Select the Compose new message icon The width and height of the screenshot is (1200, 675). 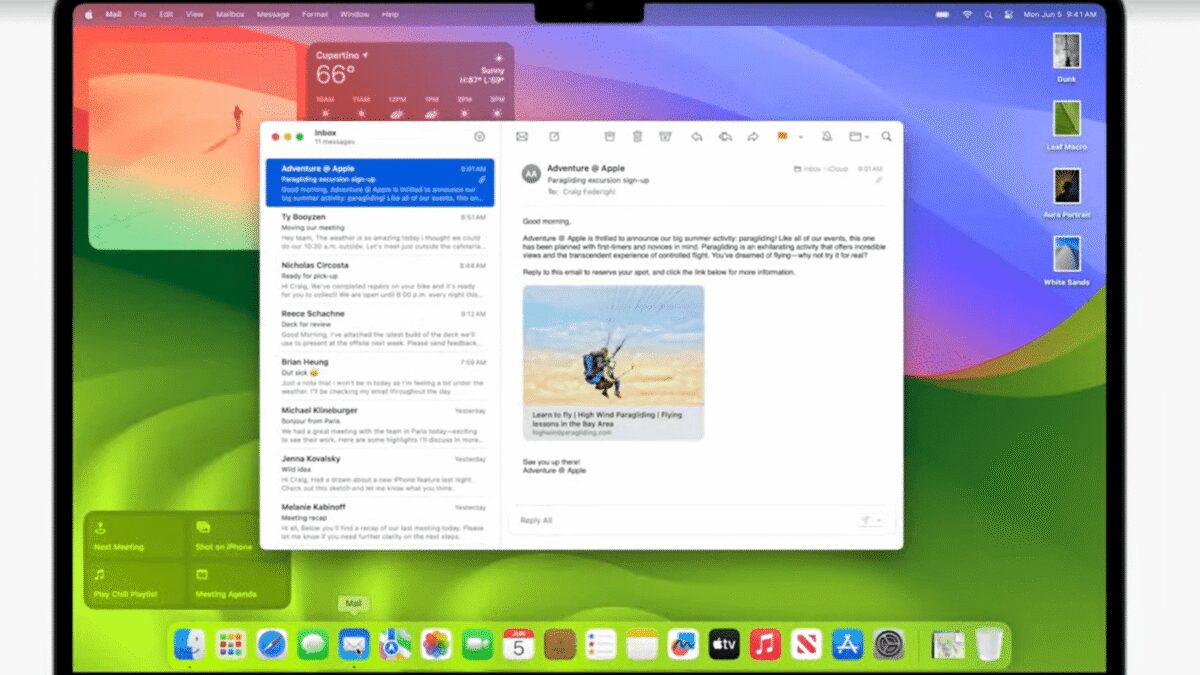555,137
